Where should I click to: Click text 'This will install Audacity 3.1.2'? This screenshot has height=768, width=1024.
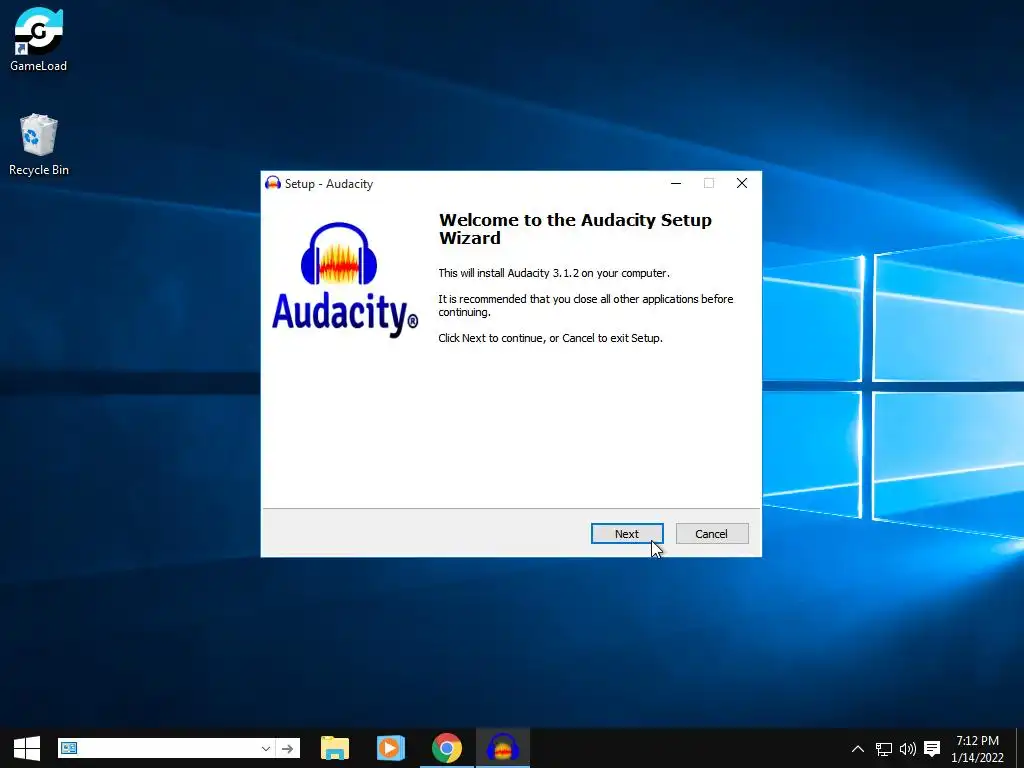[554, 273]
